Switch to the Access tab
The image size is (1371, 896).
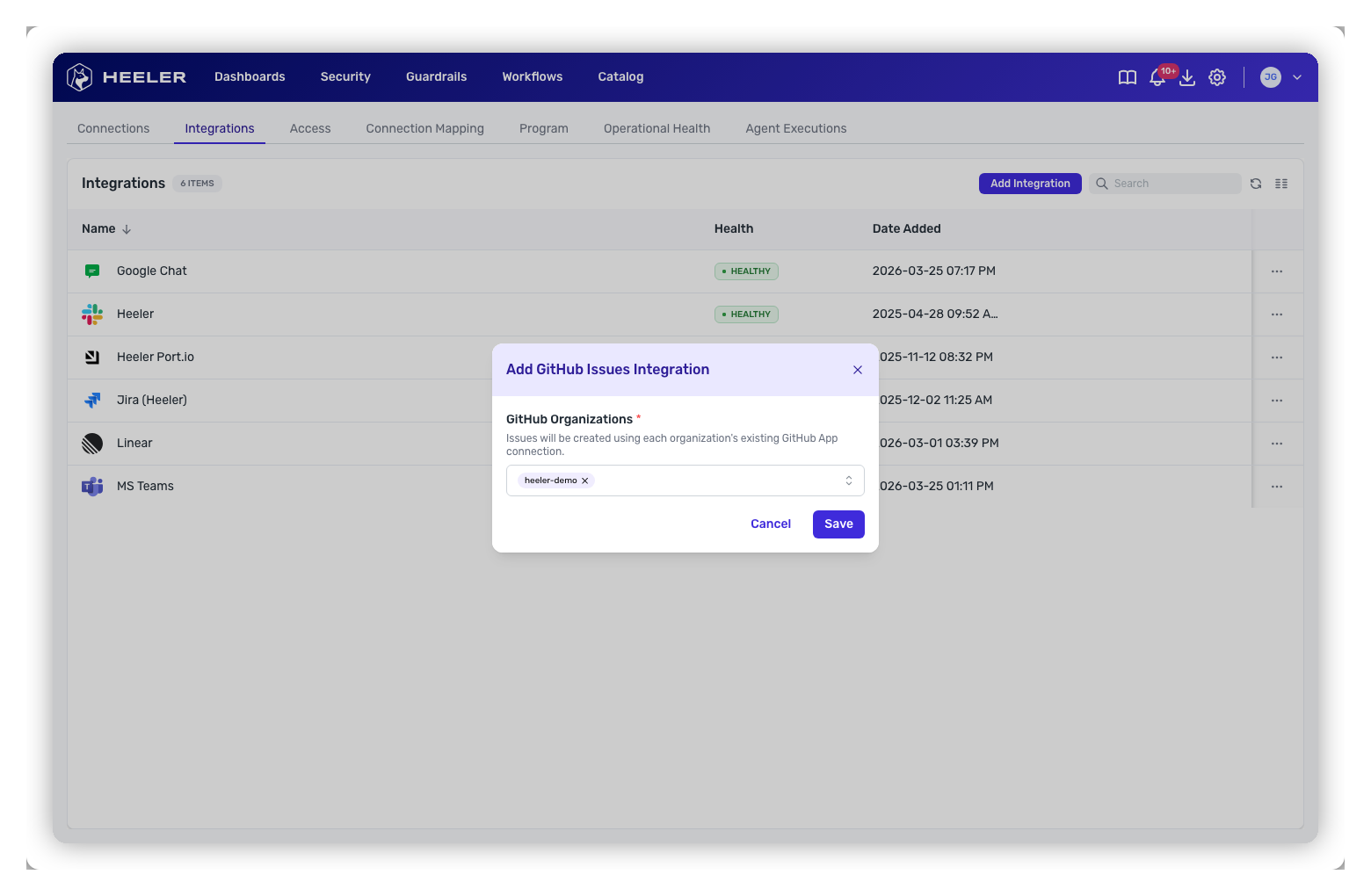310,128
